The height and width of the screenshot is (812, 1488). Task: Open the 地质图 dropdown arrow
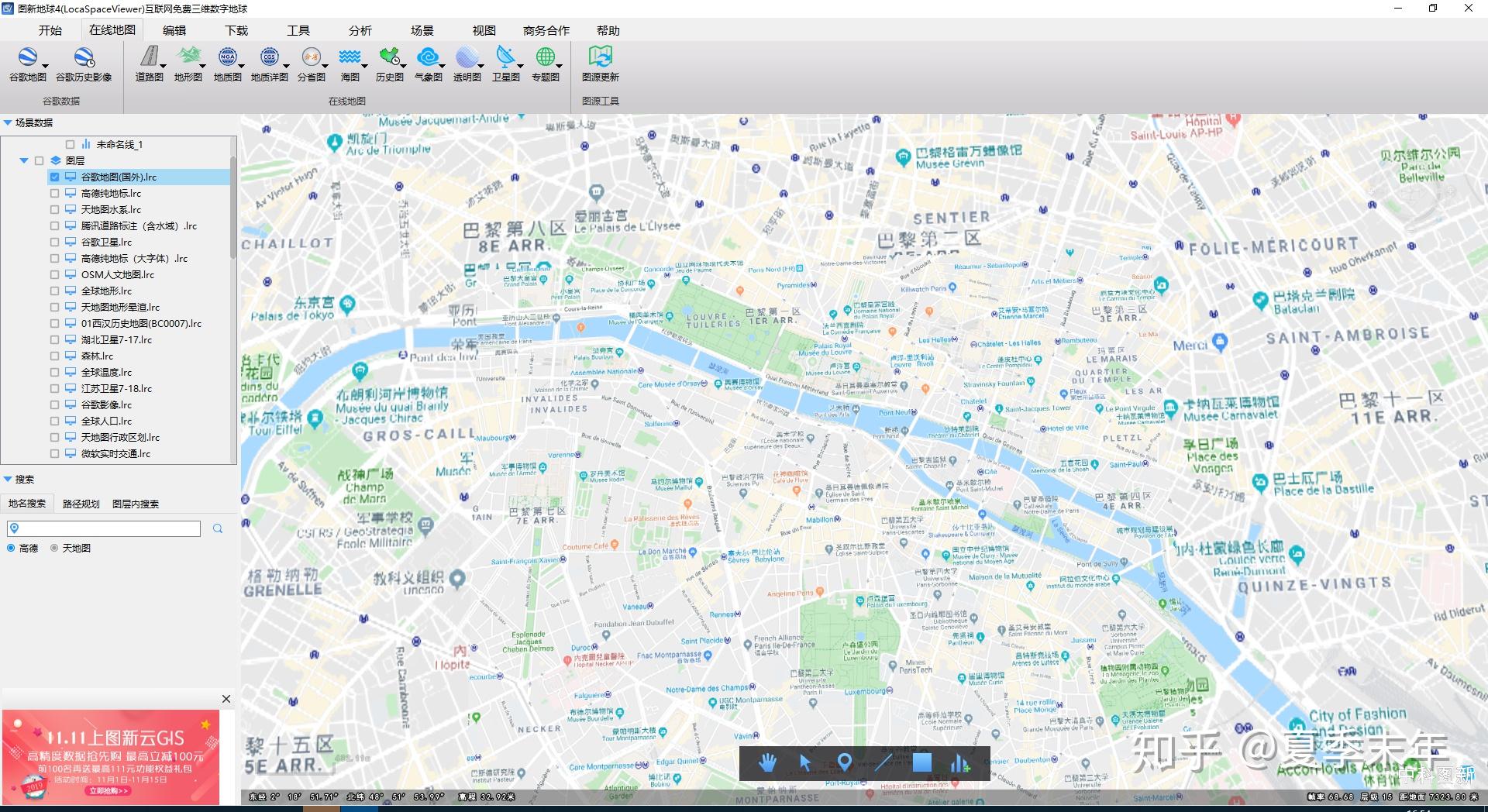click(241, 66)
